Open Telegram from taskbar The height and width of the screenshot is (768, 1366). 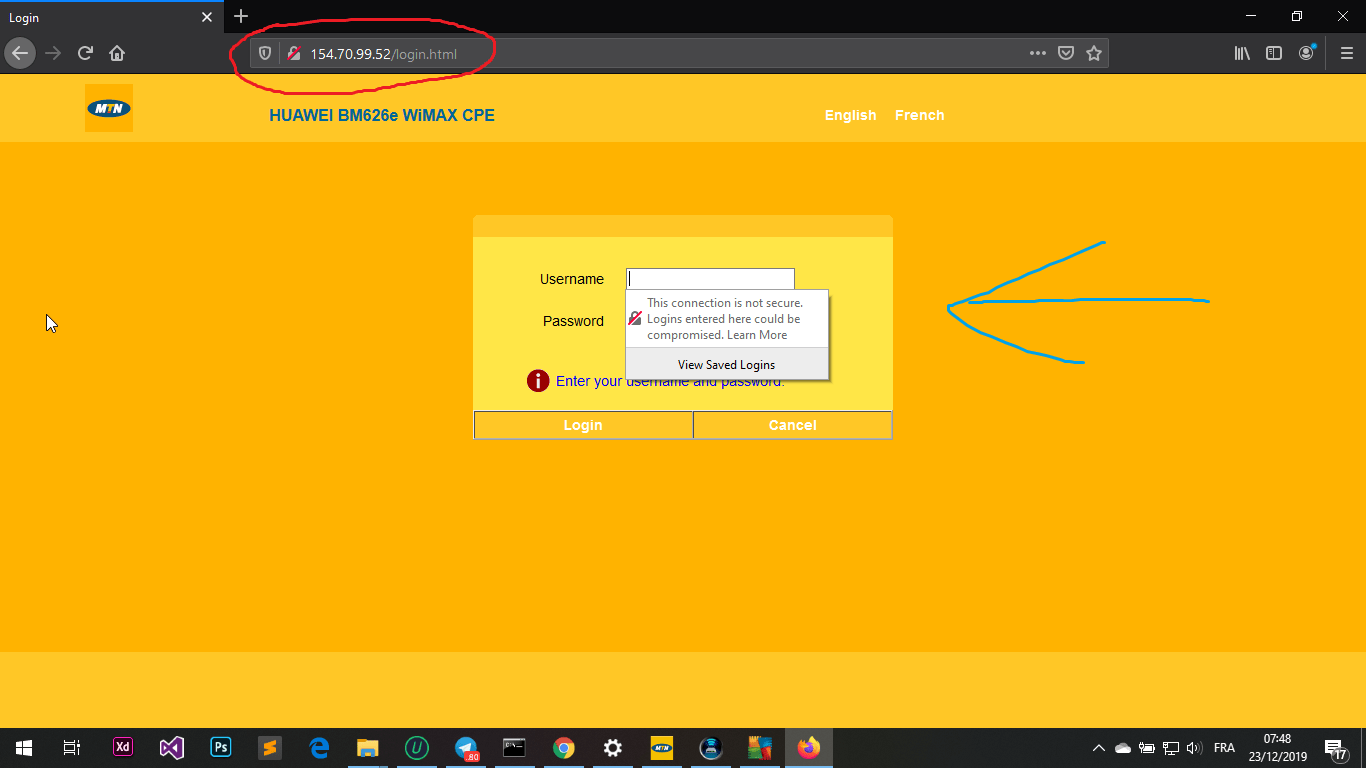coord(466,748)
